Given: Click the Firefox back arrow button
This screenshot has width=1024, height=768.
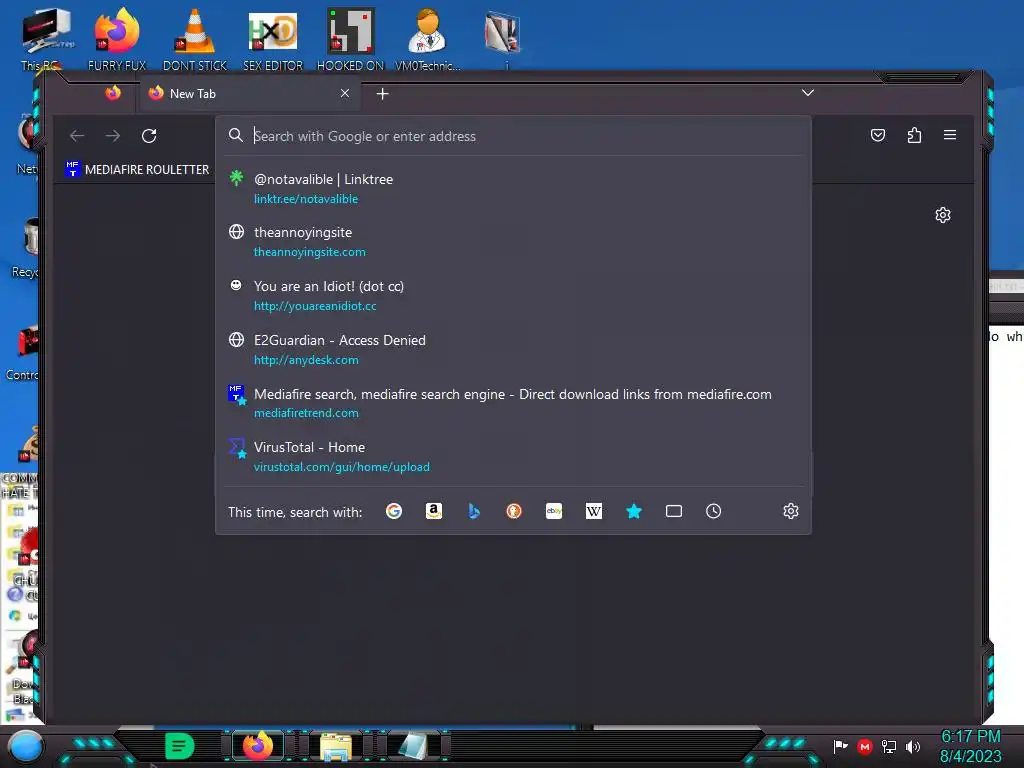Looking at the screenshot, I should (77, 136).
